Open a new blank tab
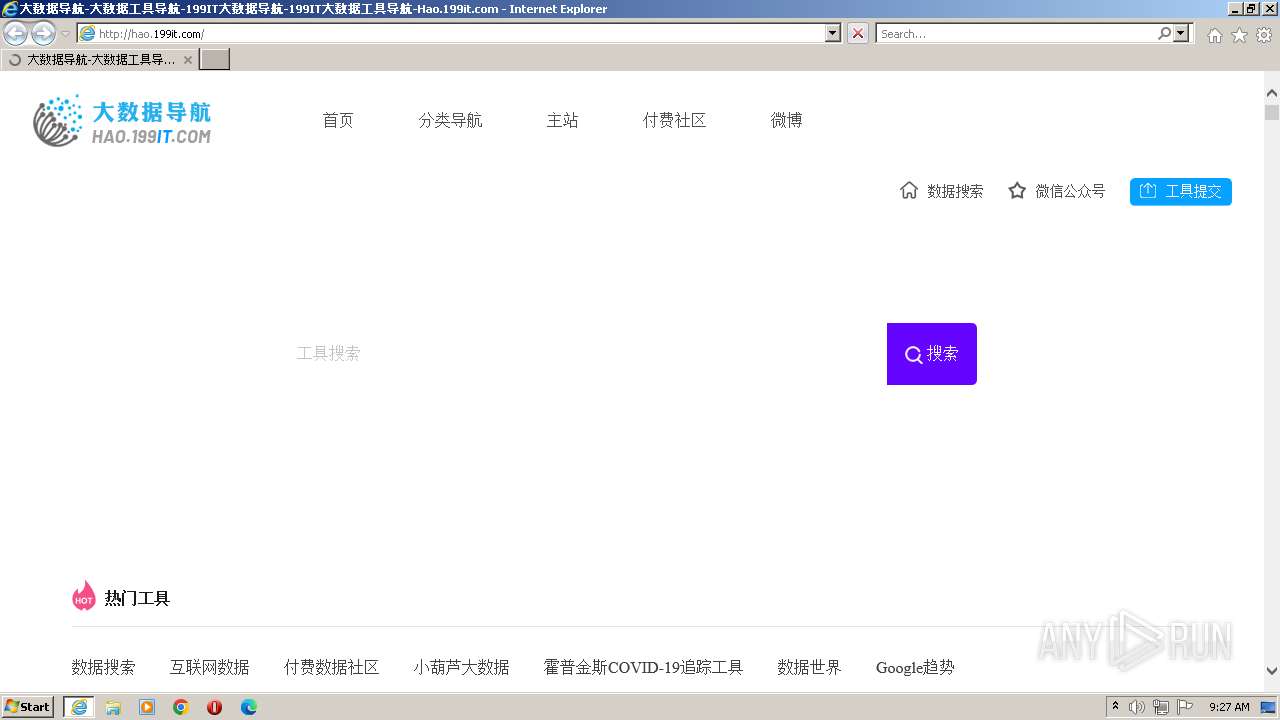This screenshot has width=1280, height=720. 215,60
